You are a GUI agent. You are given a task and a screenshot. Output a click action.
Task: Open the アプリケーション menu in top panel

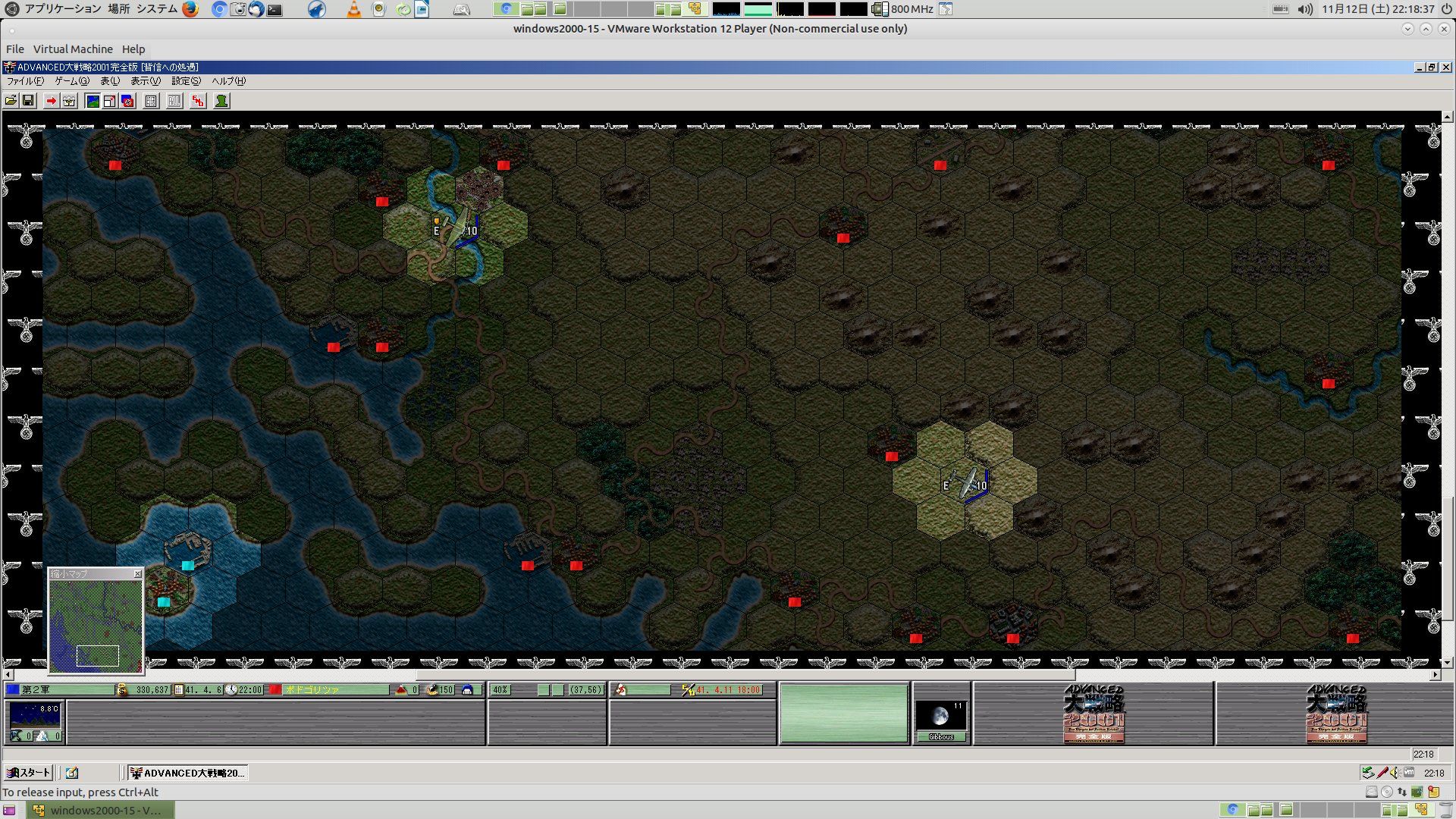coord(62,9)
